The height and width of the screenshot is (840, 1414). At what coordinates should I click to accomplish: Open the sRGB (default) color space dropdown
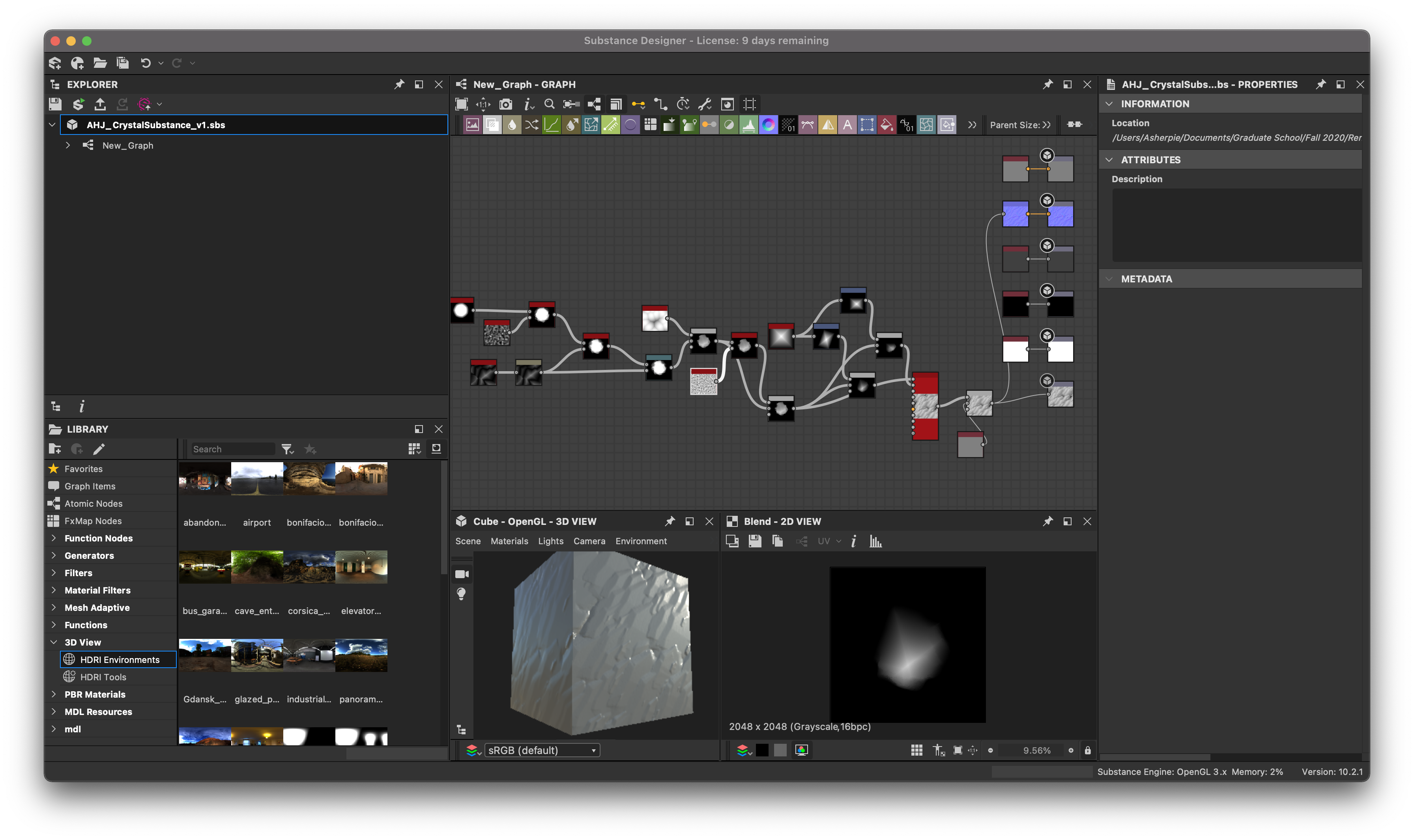pyautogui.click(x=542, y=750)
